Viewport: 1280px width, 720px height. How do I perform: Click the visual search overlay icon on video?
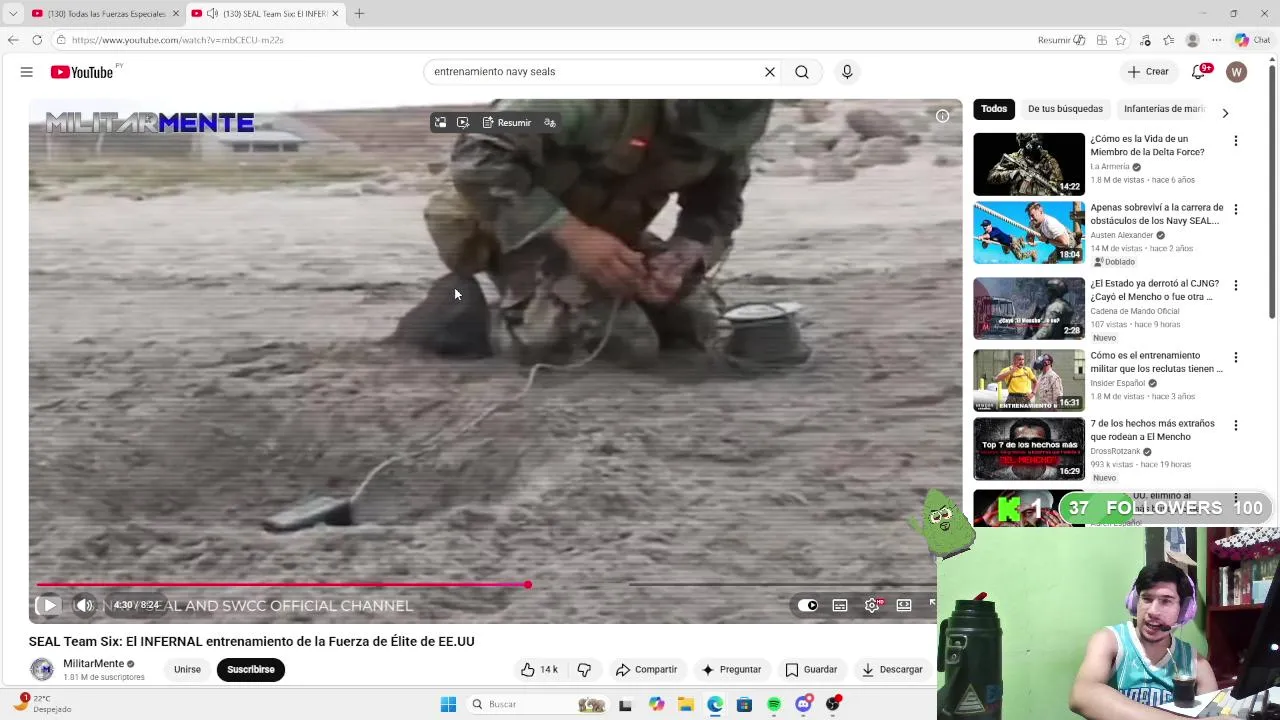click(463, 123)
